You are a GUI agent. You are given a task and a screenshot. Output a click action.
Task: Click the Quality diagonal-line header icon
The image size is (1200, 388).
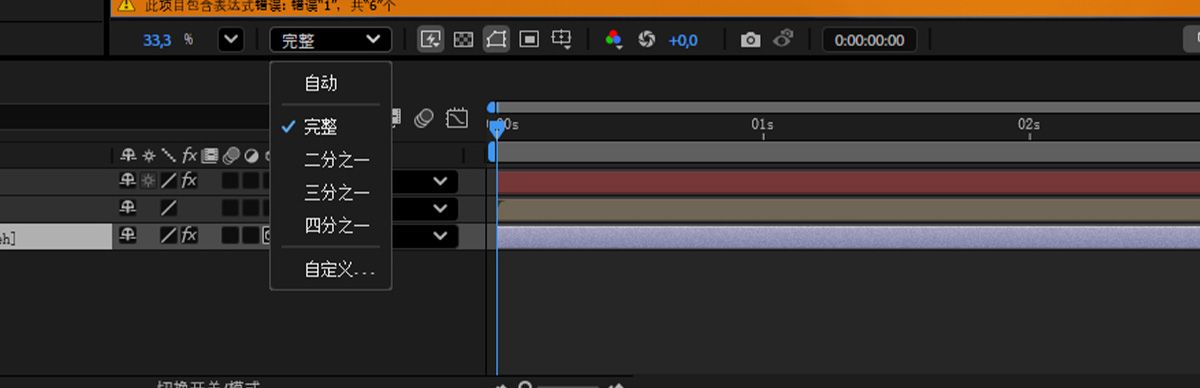(x=168, y=156)
